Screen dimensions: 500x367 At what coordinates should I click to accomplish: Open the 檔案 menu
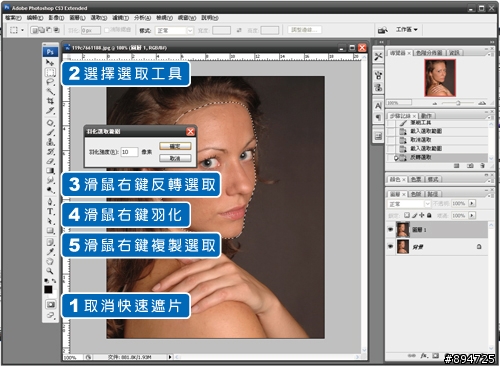coord(13,18)
